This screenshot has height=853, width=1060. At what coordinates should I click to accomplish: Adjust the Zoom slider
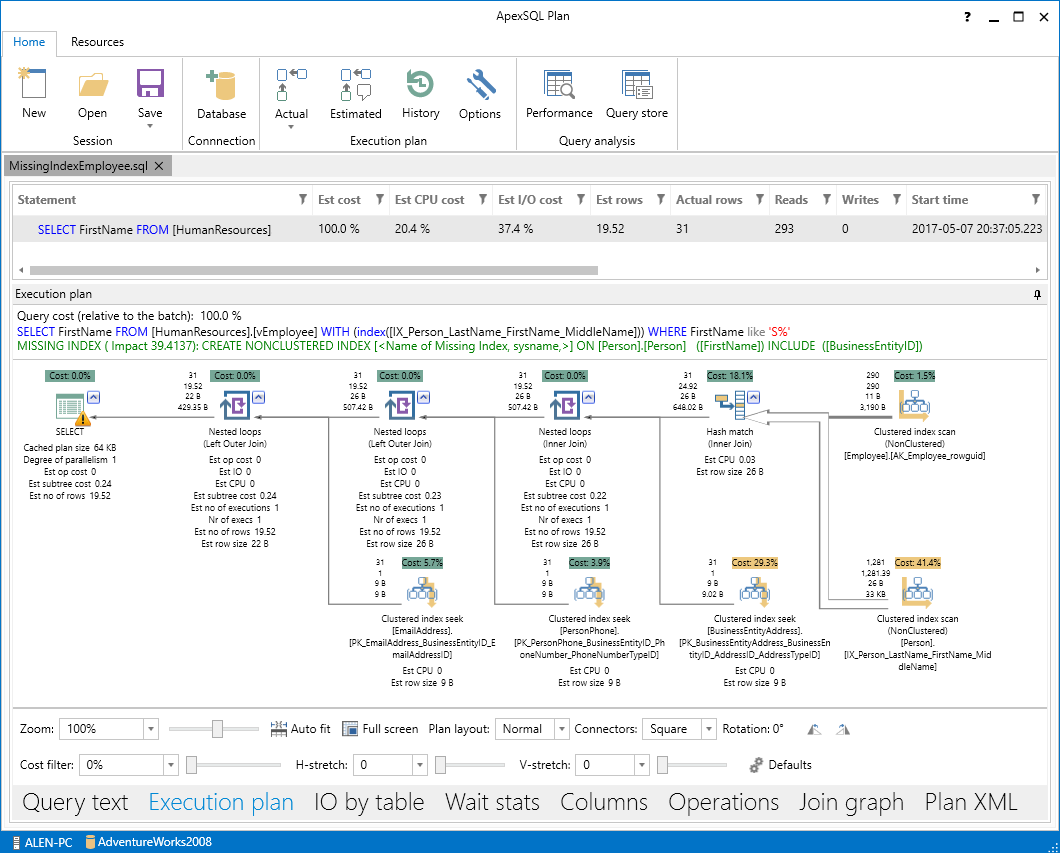214,729
